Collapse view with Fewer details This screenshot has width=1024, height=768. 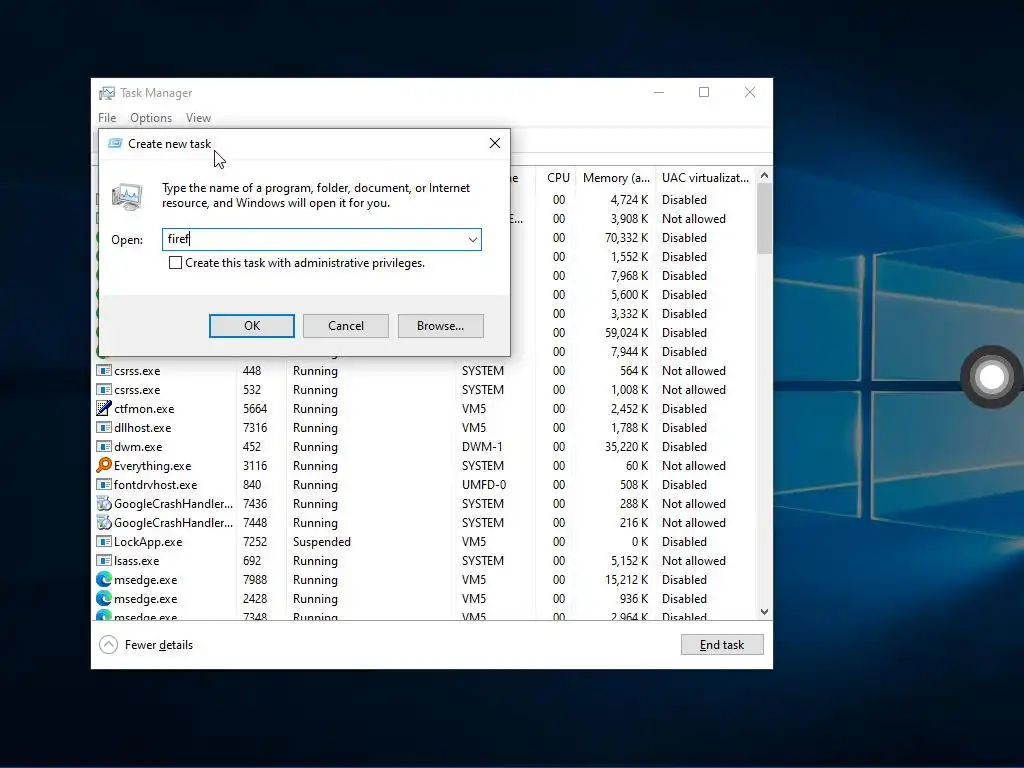tap(146, 645)
